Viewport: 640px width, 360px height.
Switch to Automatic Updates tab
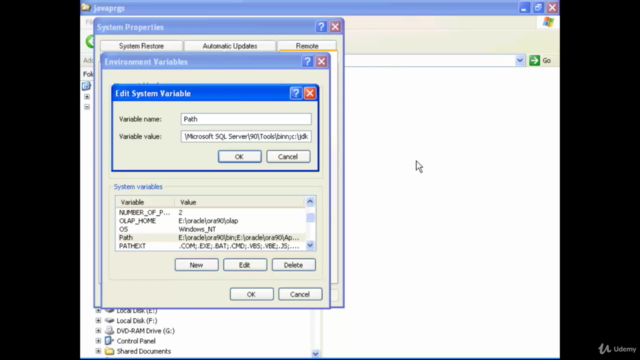(230, 46)
